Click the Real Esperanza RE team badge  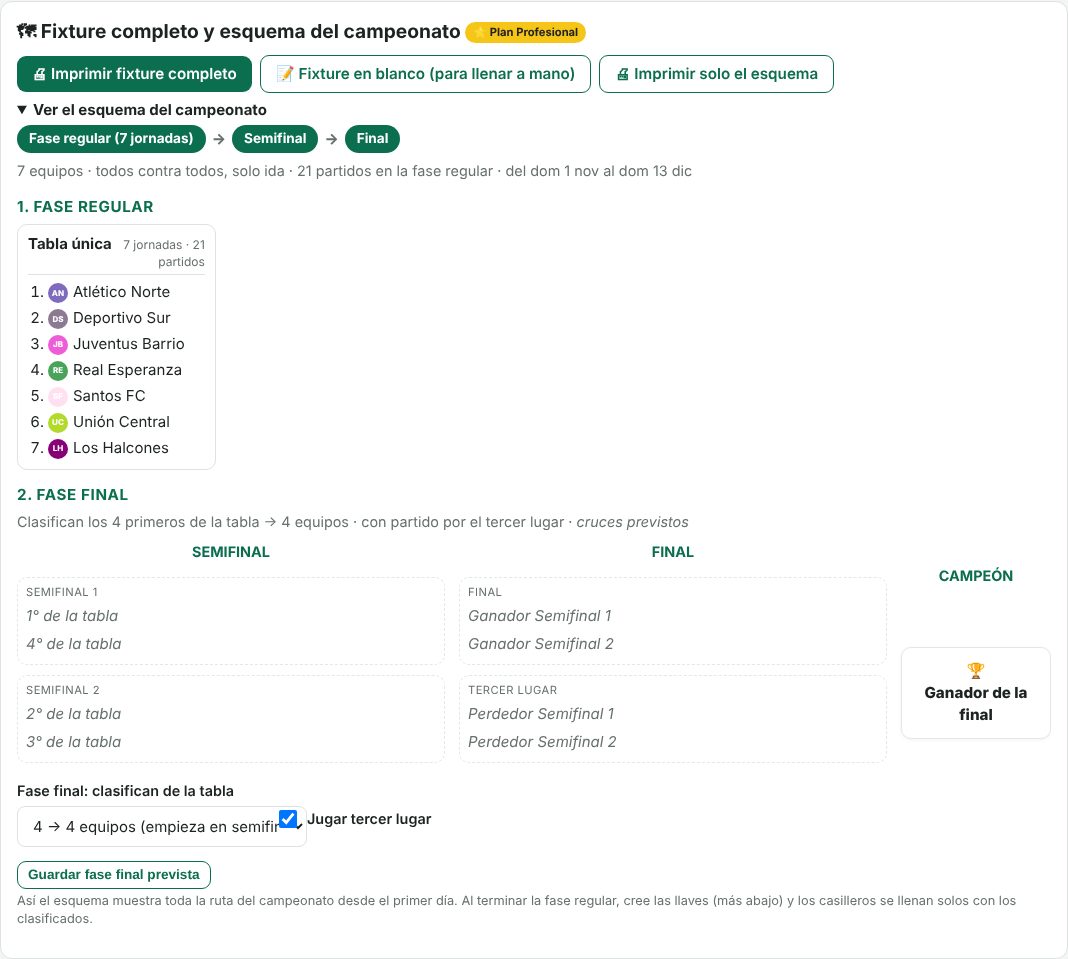tap(58, 371)
